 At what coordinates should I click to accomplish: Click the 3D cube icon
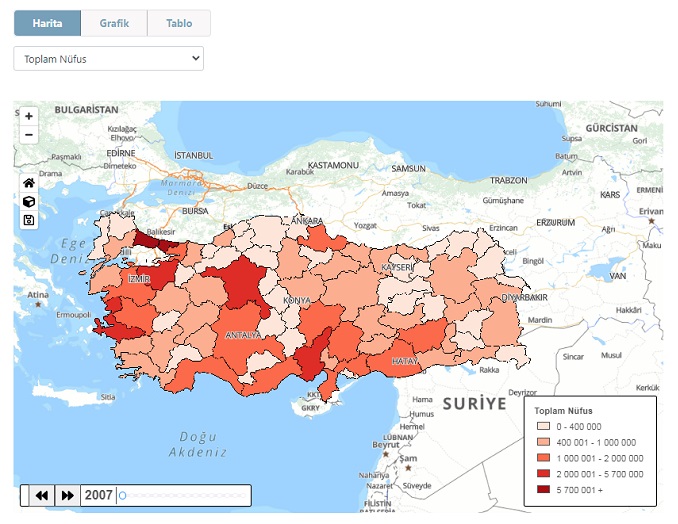[x=29, y=201]
